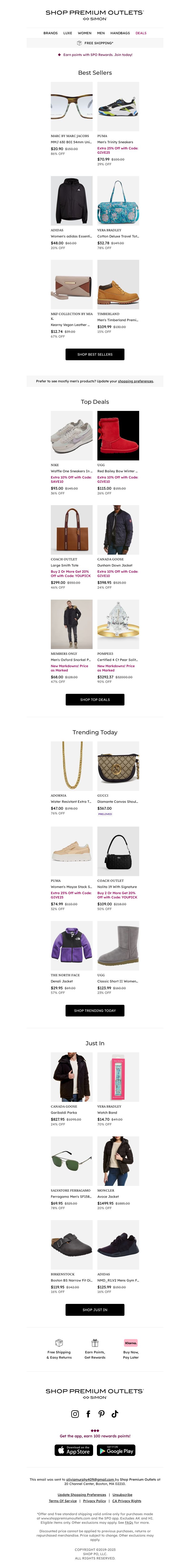Tap the Klarna Buy Now Pay Later icon
The image size is (190, 1568).
(131, 1342)
